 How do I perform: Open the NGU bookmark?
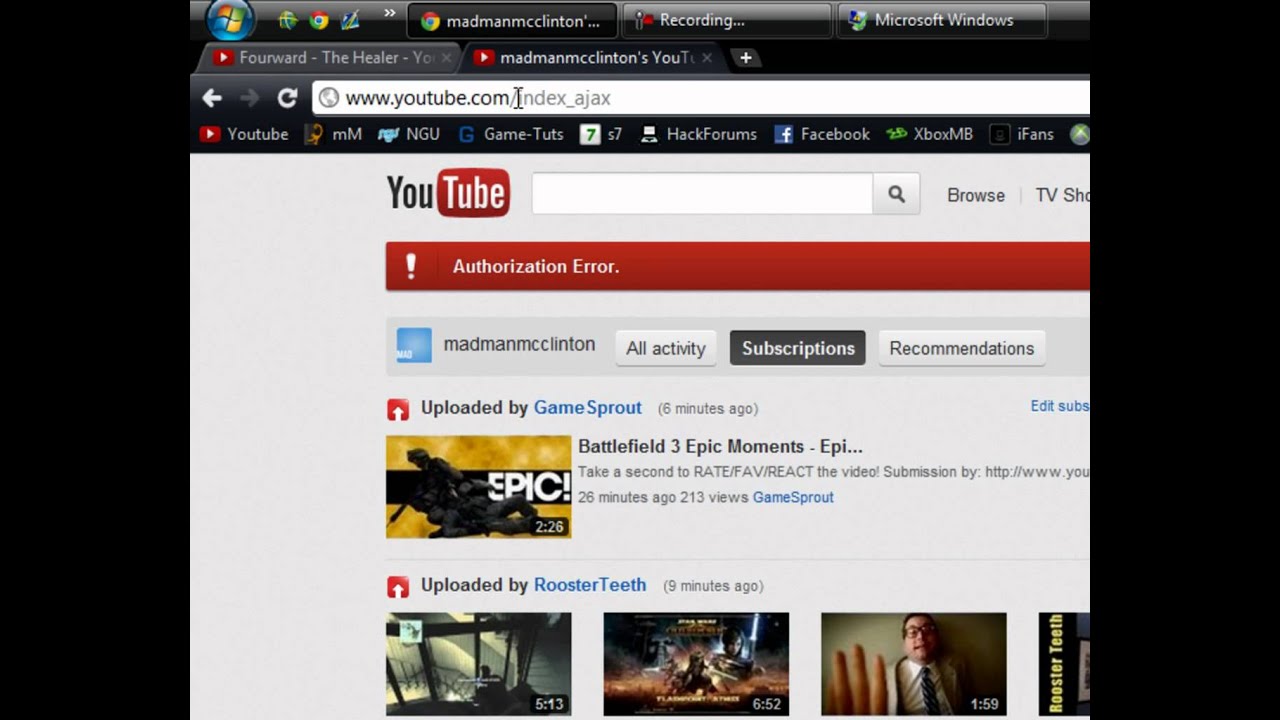click(x=409, y=134)
